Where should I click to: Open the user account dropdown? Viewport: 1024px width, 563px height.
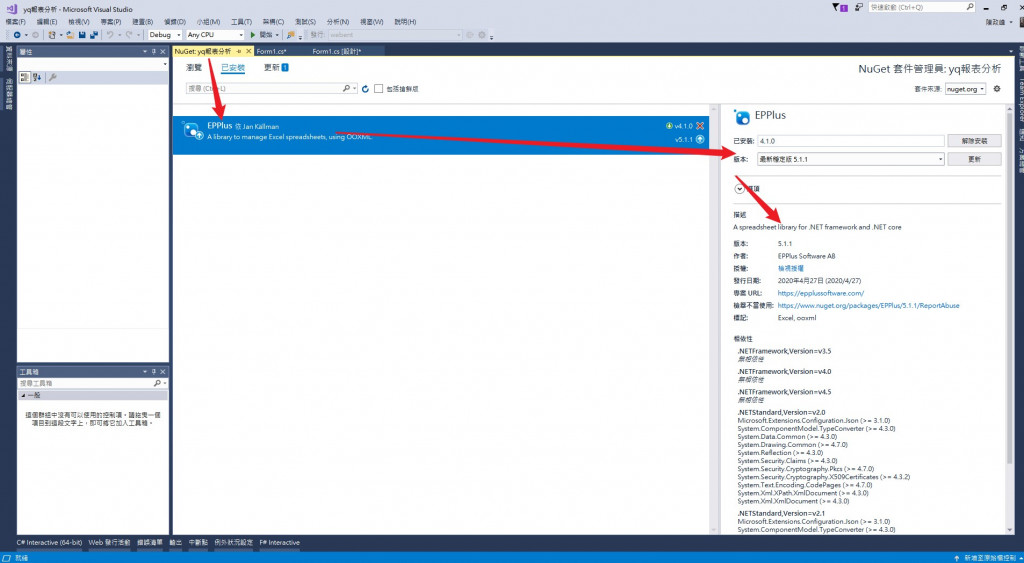click(1012, 22)
